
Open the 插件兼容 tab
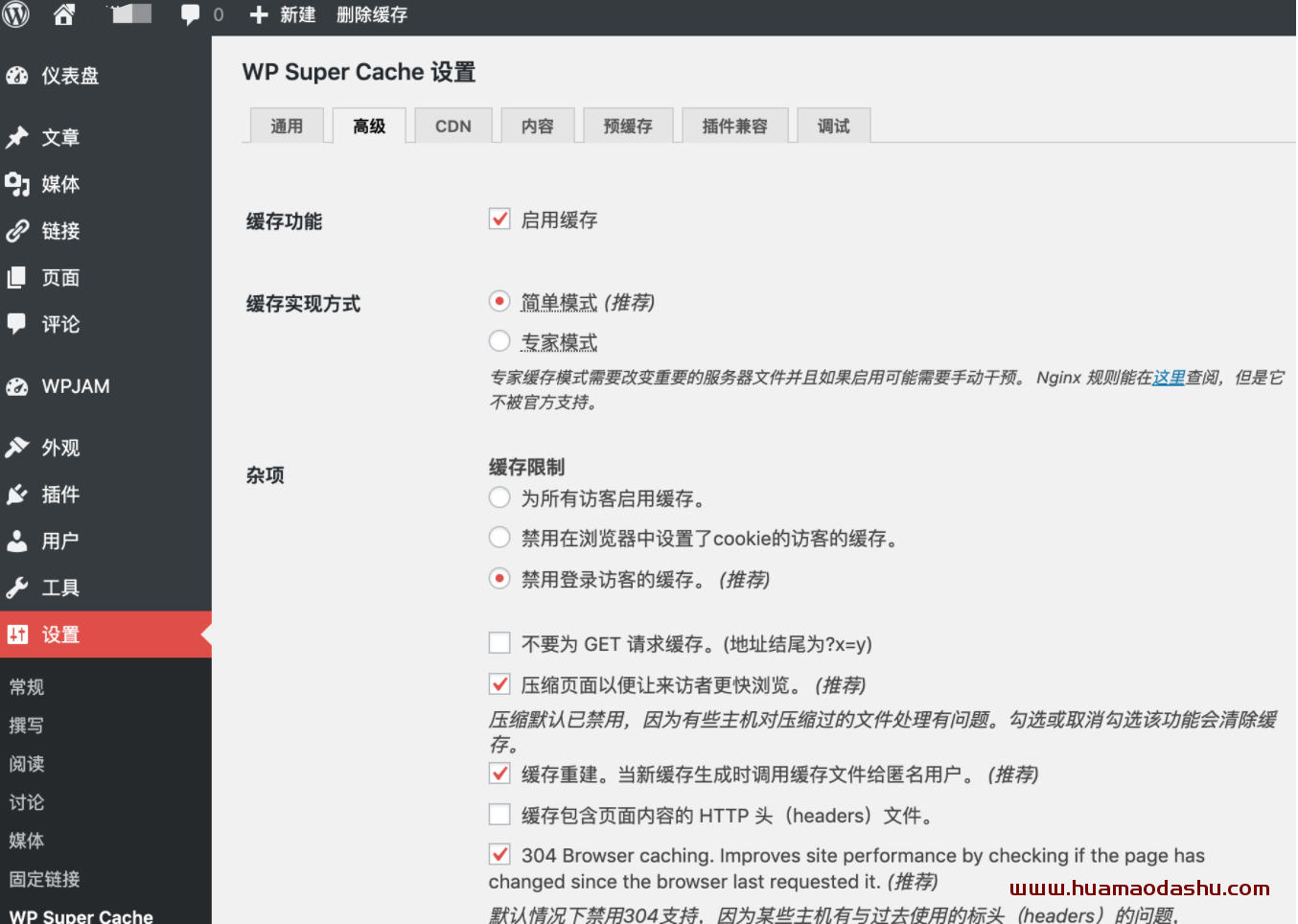pos(735,126)
